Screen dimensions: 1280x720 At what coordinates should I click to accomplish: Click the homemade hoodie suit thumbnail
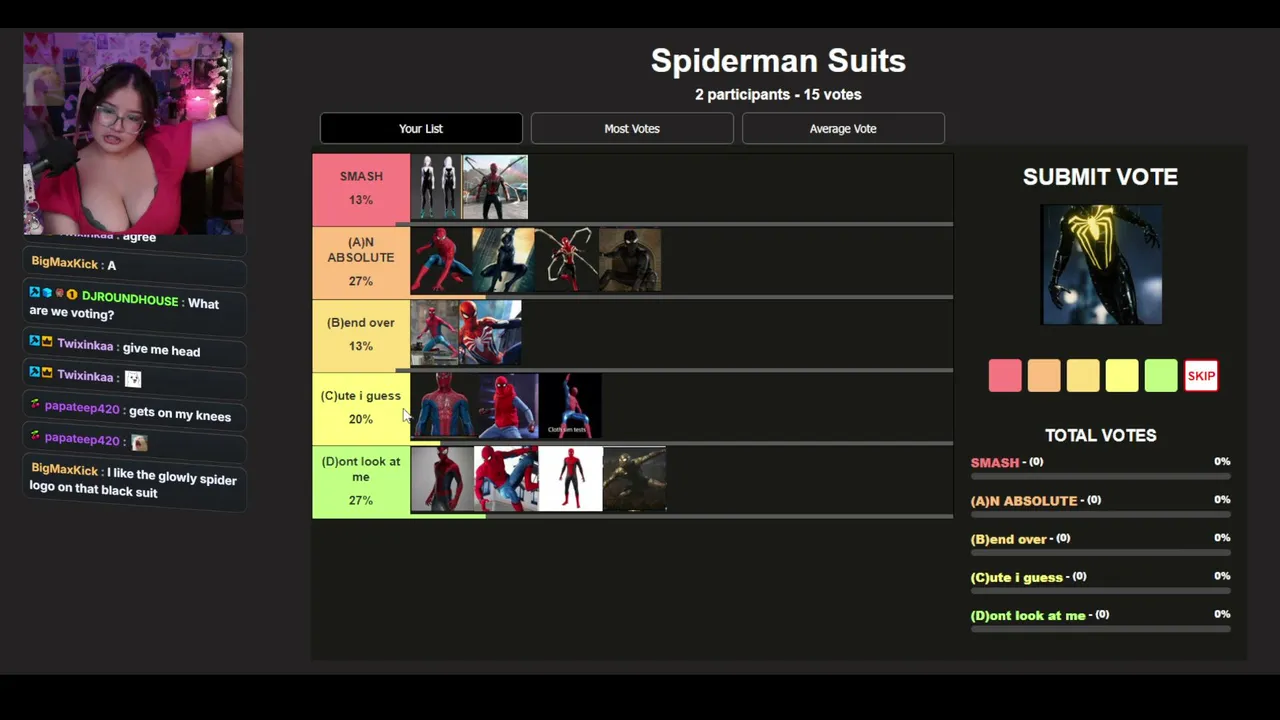(508, 406)
